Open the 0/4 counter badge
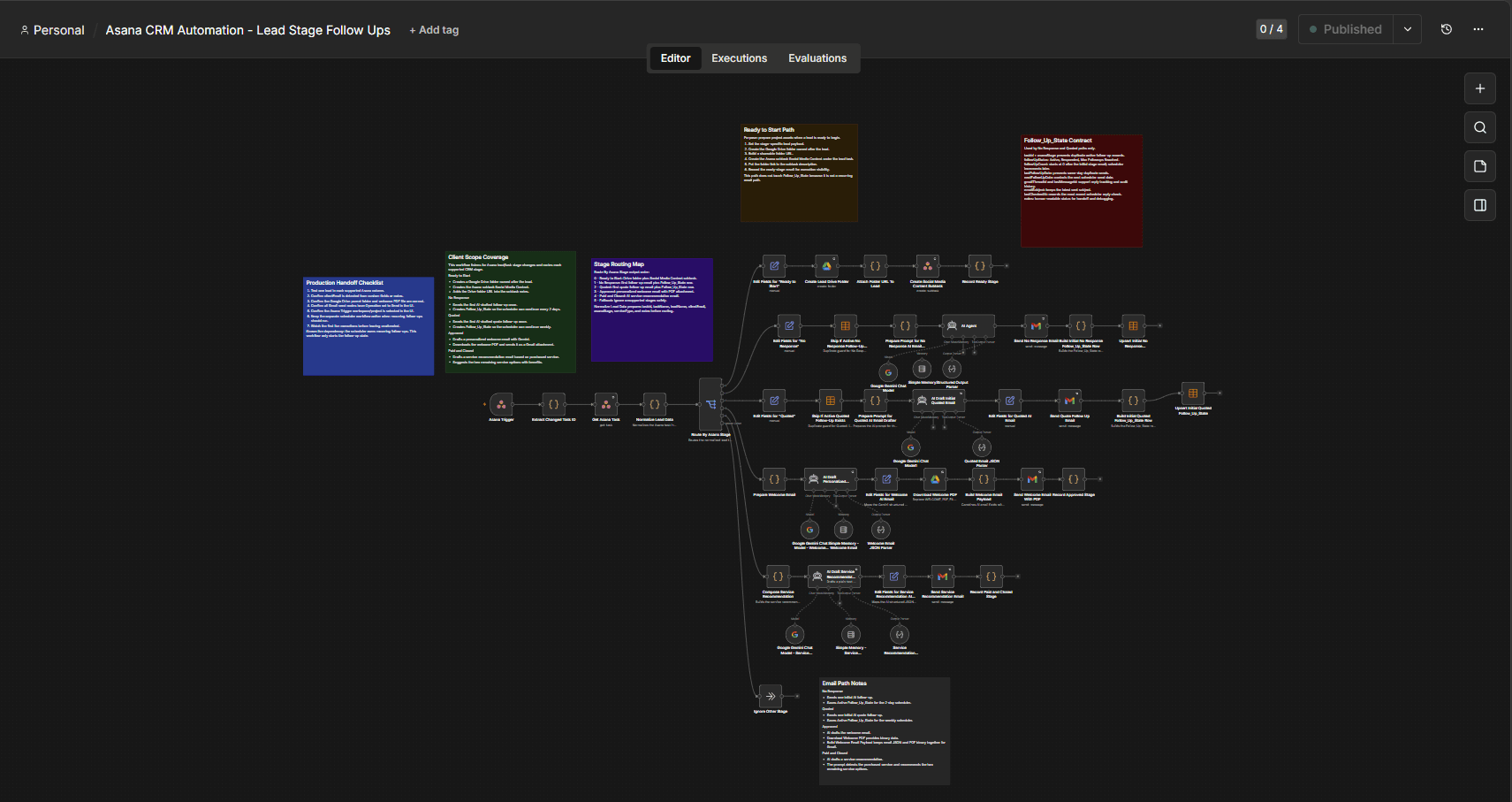 pos(1272,29)
